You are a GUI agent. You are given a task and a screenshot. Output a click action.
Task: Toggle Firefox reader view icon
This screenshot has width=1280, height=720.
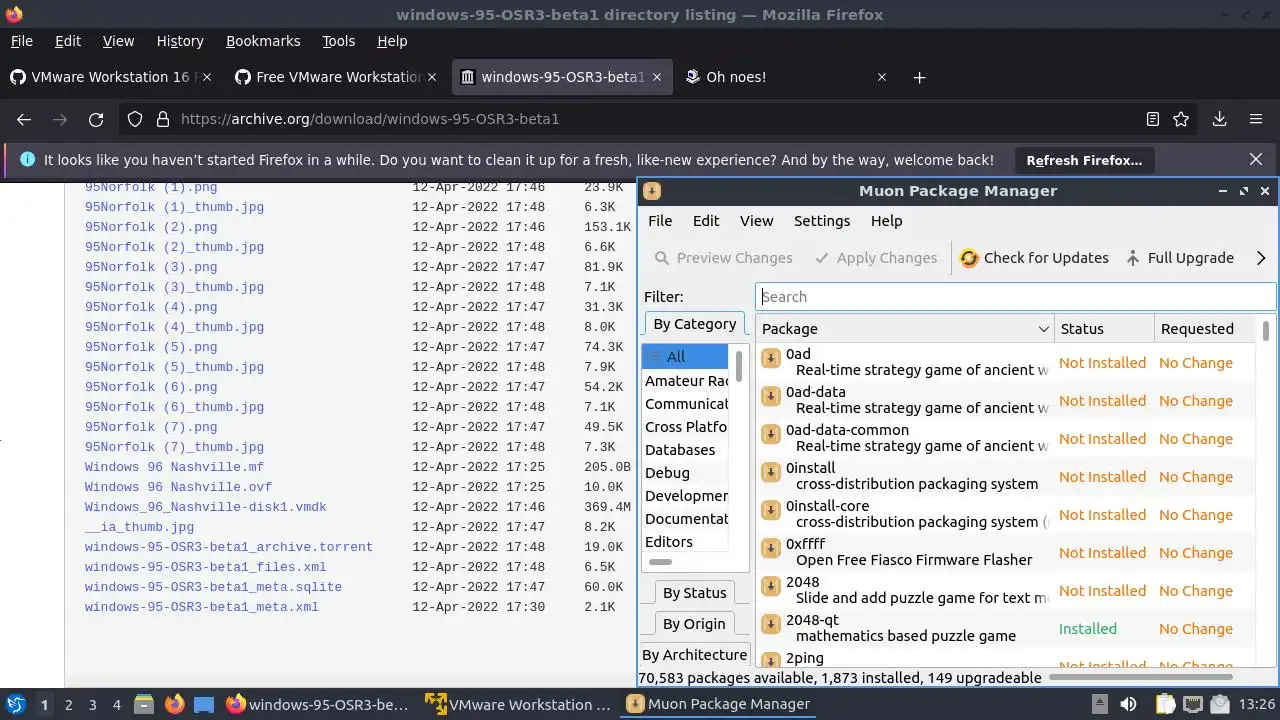coord(1153,119)
